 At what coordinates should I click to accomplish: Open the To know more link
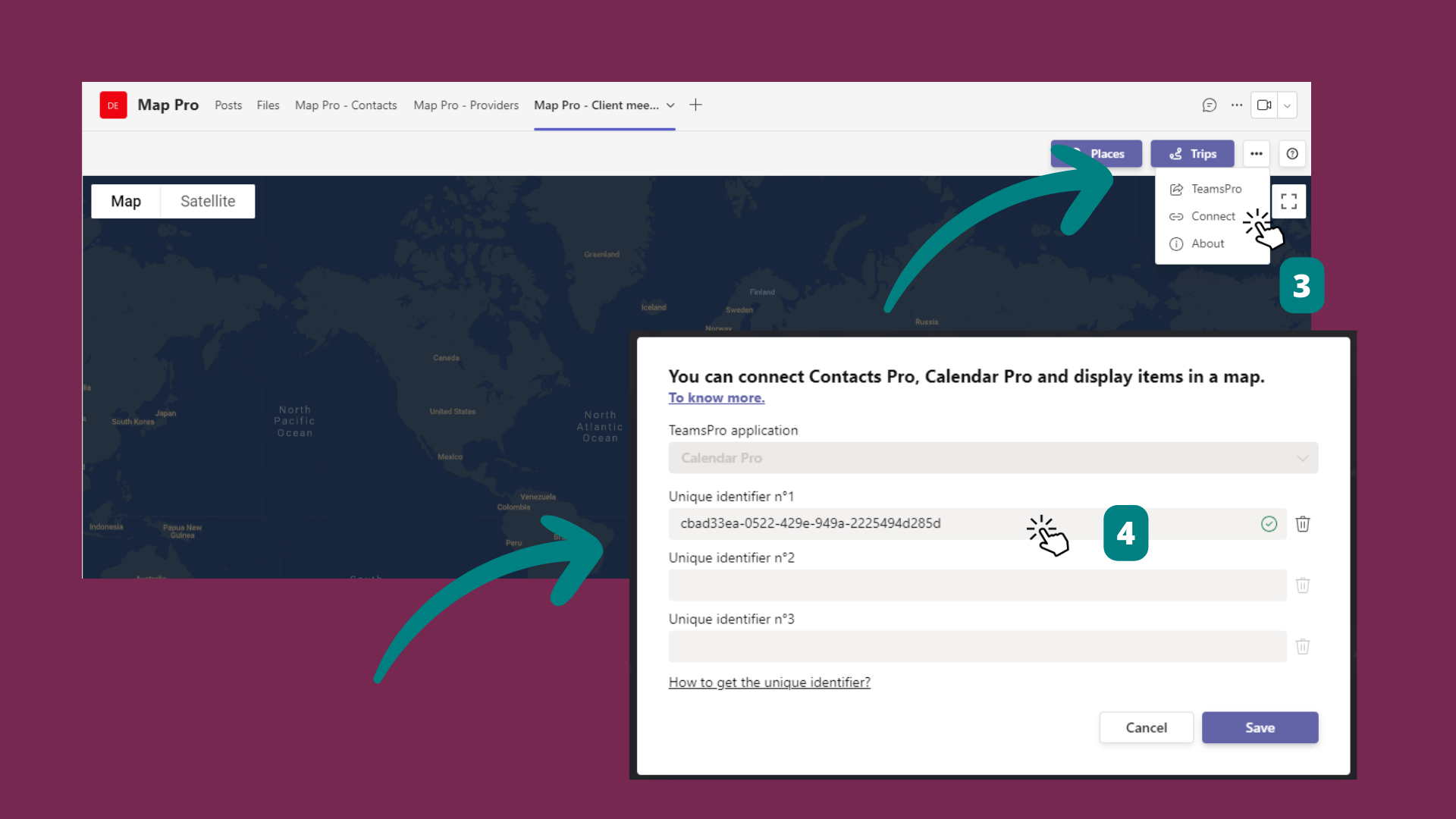click(x=717, y=398)
